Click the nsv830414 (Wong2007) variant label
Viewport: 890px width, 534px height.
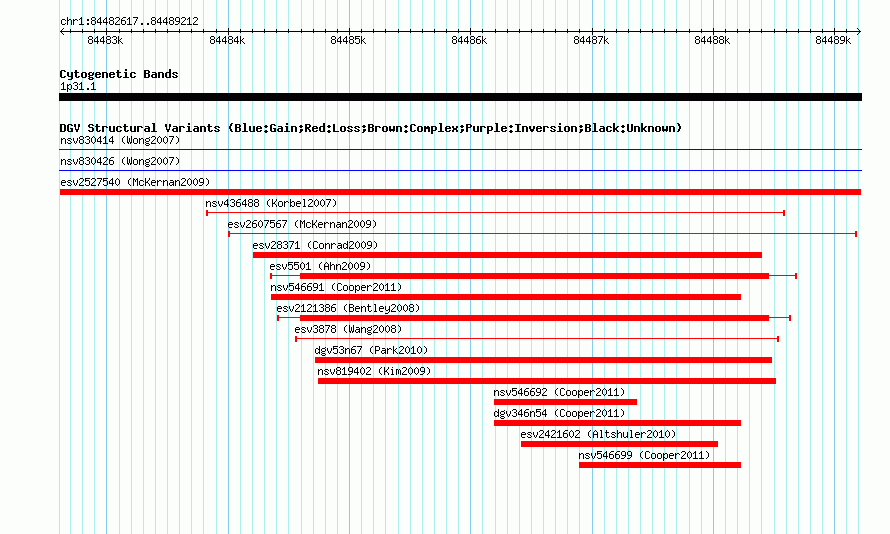pos(120,140)
